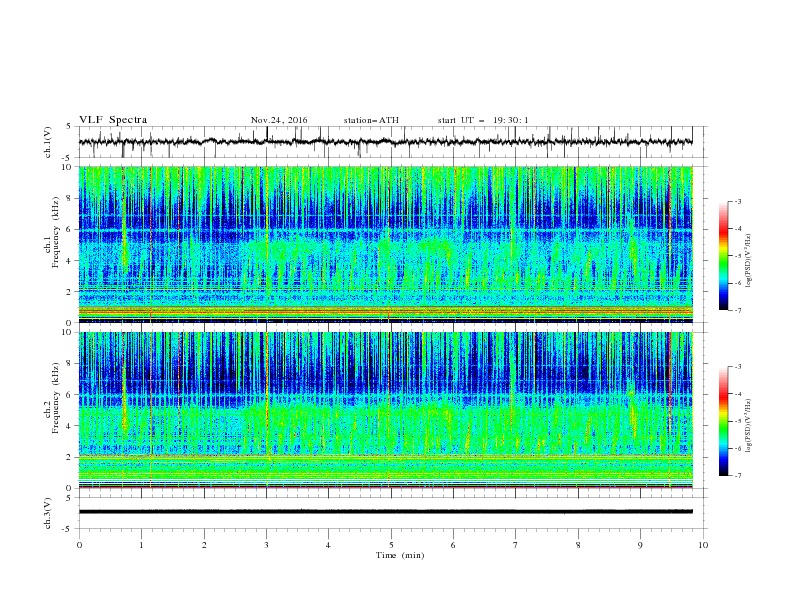Image resolution: width=792 pixels, height=612 pixels.
Task: Click the ch.1 spectrogram color scale bar
Action: coord(723,256)
